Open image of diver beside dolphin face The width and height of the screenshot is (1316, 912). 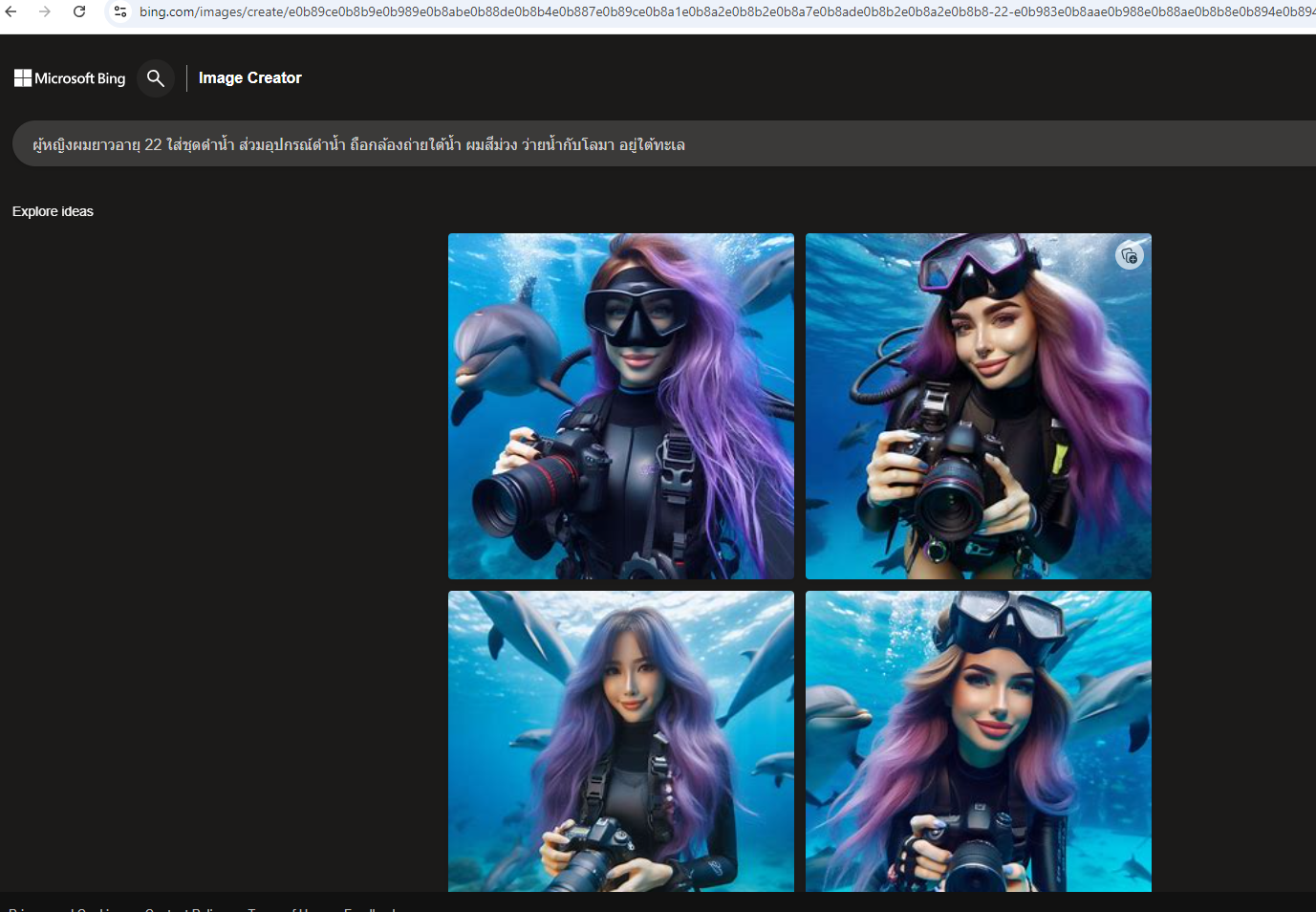(x=620, y=405)
